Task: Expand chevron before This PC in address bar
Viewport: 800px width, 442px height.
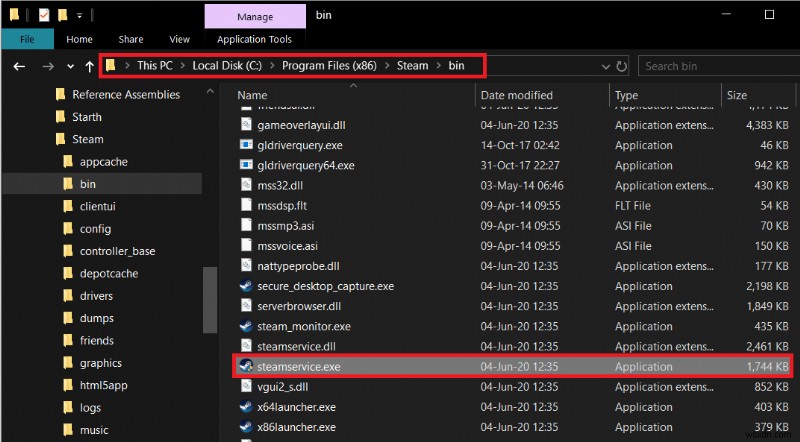Action: 127,66
